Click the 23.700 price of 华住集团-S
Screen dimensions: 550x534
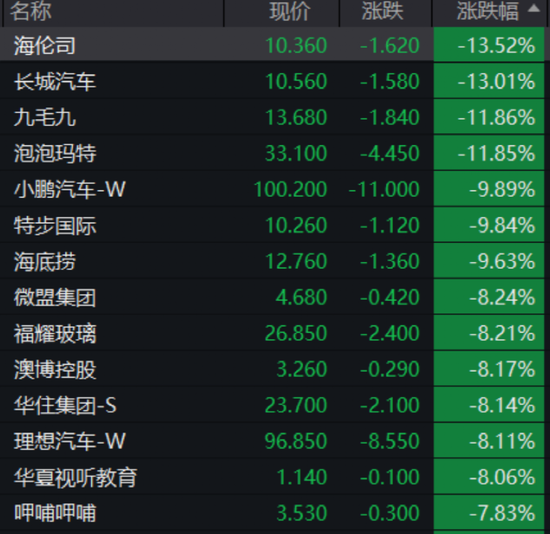pos(296,405)
